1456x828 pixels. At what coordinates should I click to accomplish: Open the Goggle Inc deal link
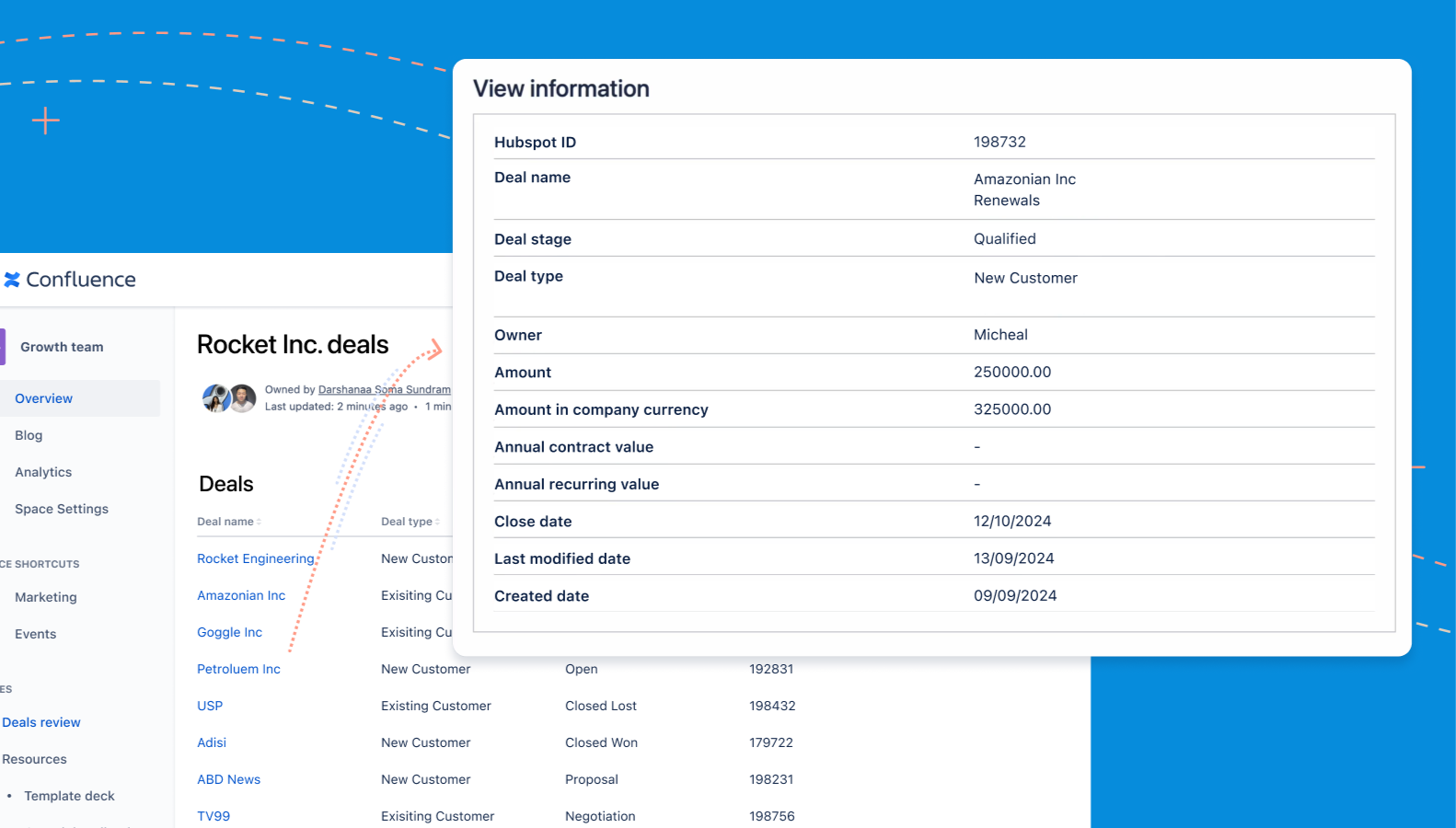[x=230, y=632]
